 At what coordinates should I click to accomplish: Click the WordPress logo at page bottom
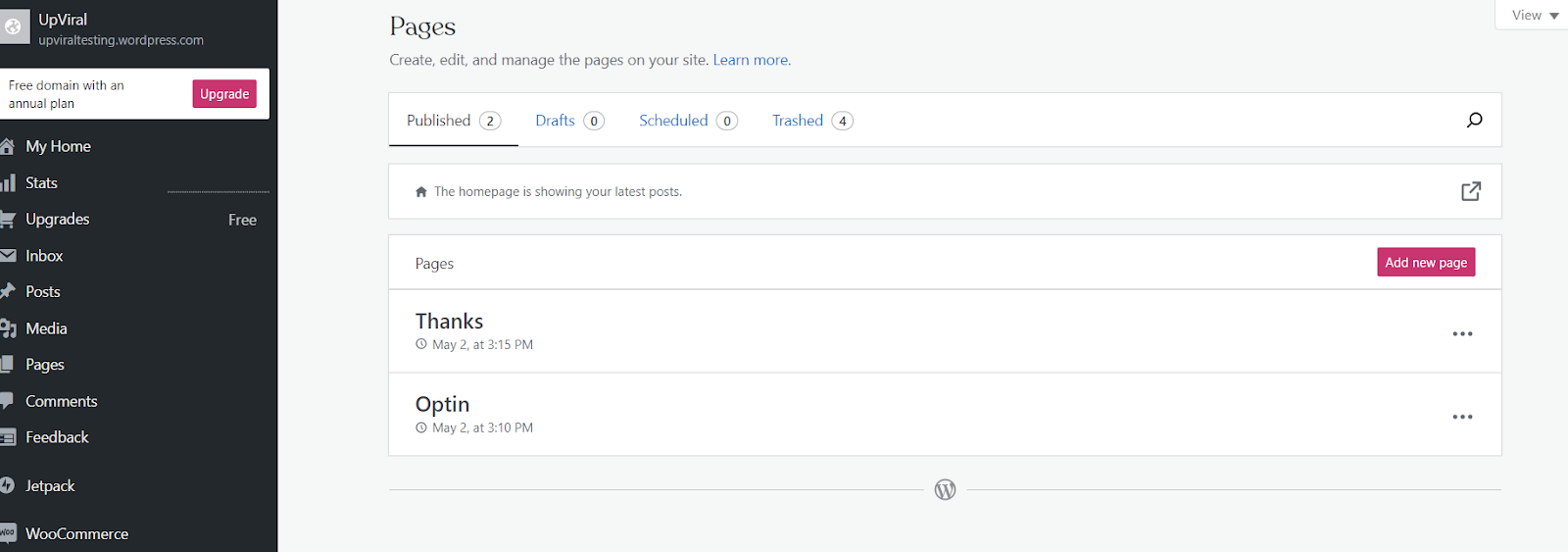945,489
